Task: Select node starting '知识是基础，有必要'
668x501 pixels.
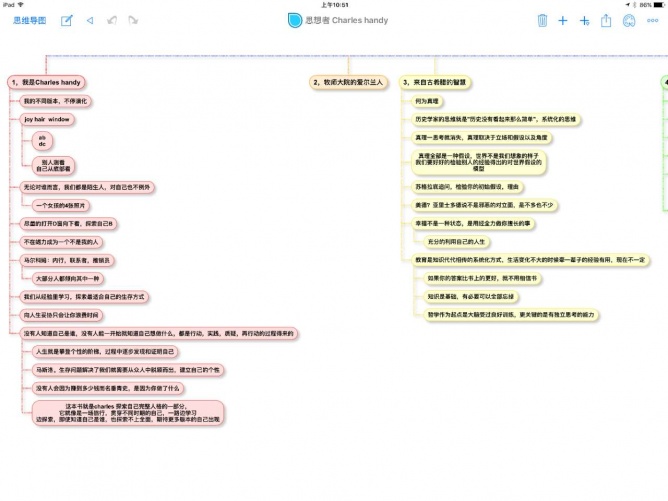Action: (471, 297)
